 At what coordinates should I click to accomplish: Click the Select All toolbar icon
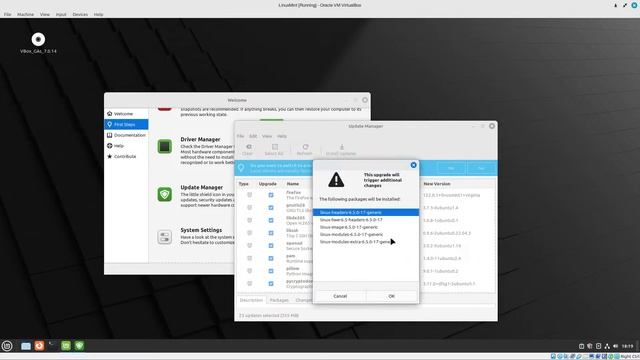[274, 149]
